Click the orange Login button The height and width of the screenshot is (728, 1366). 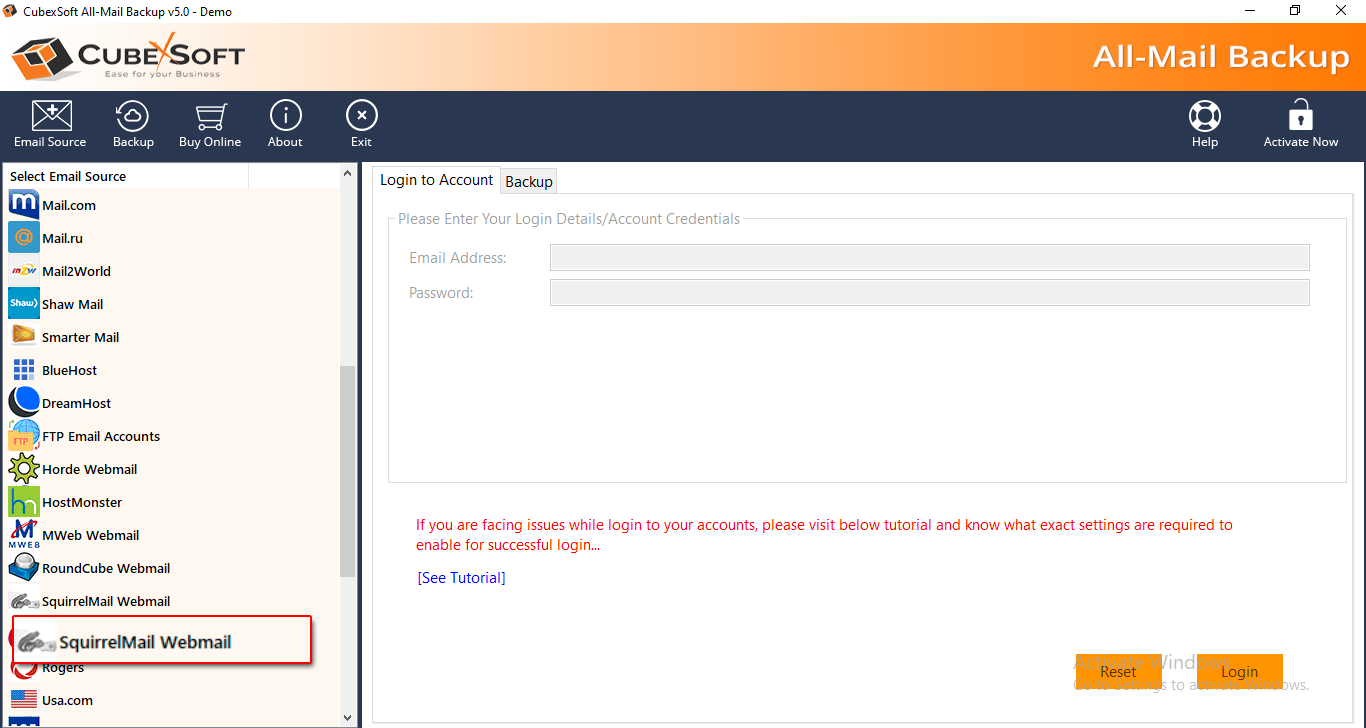[x=1239, y=672]
